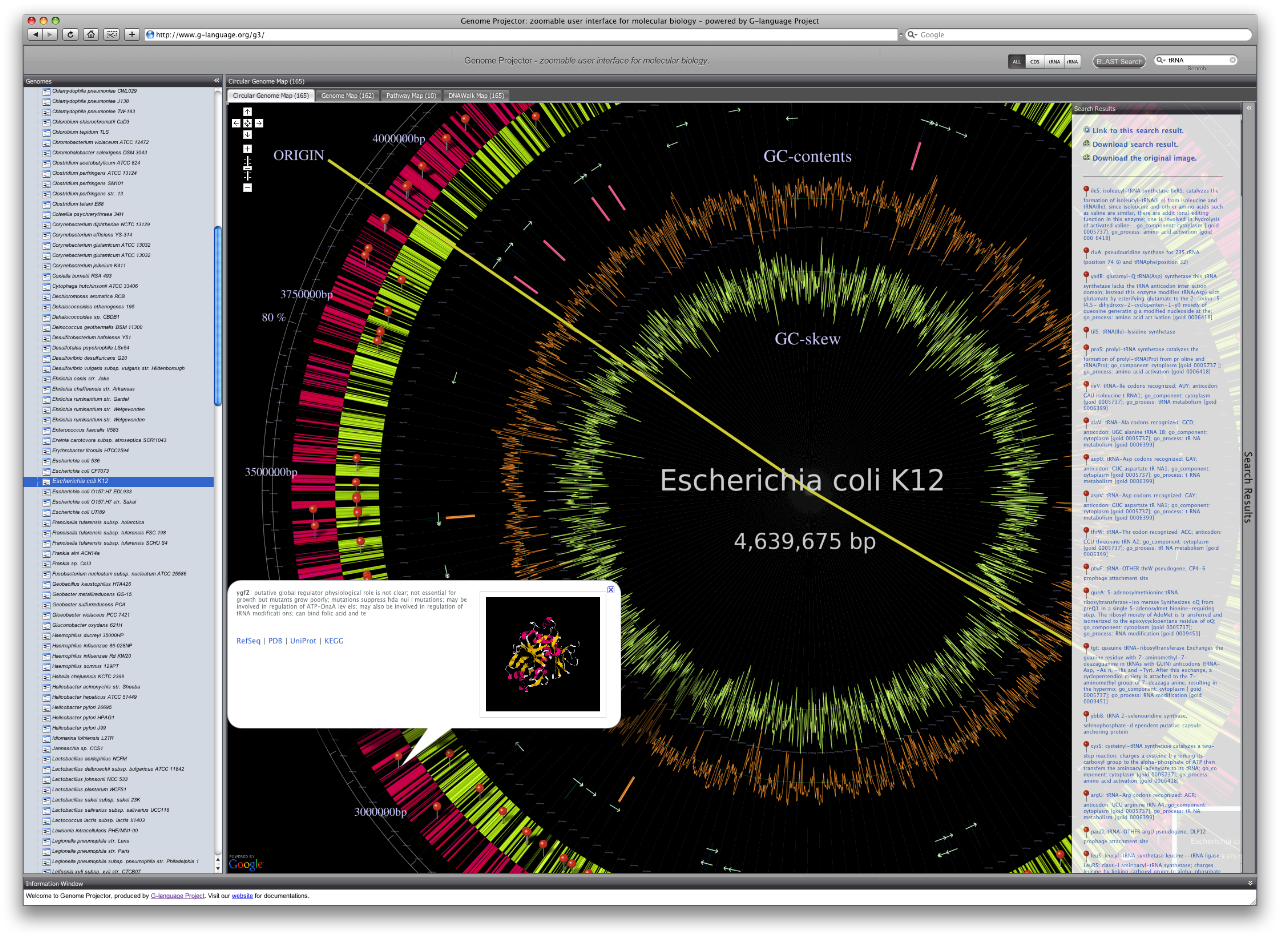1280x937 pixels.
Task: Pan the genome map left
Action: point(236,123)
